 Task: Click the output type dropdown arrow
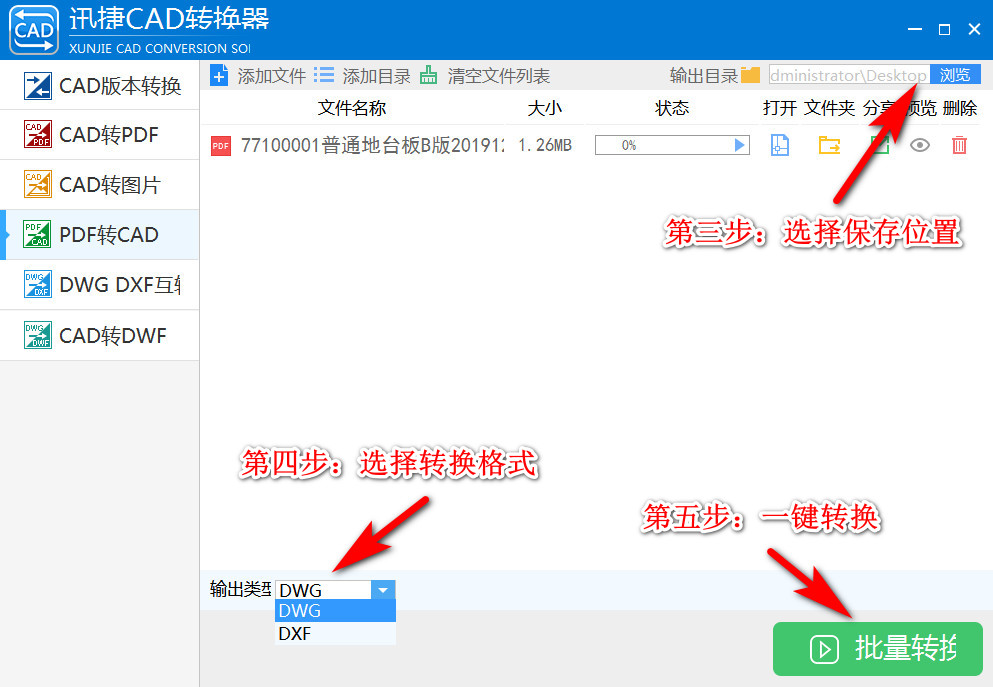[x=383, y=590]
